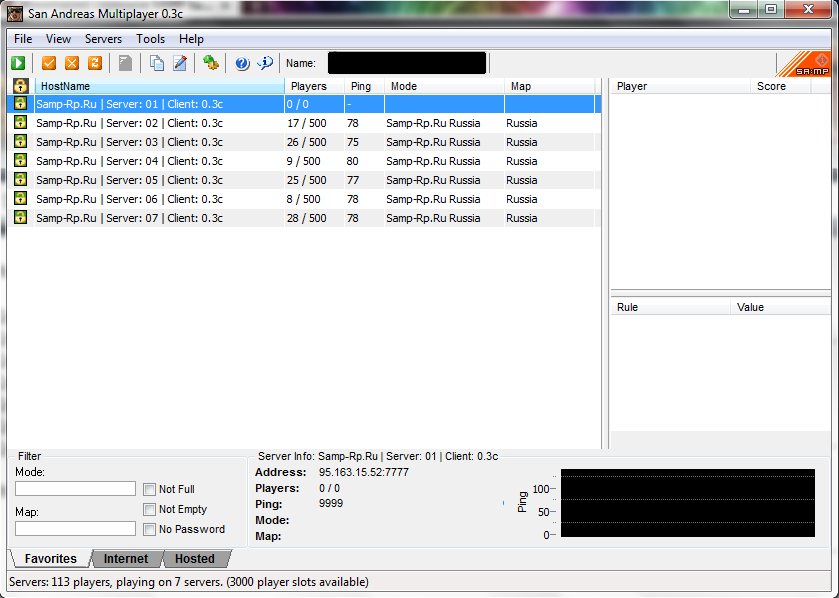Click the 28 / 500 players cell
The height and width of the screenshot is (598, 839).
pyautogui.click(x=307, y=218)
